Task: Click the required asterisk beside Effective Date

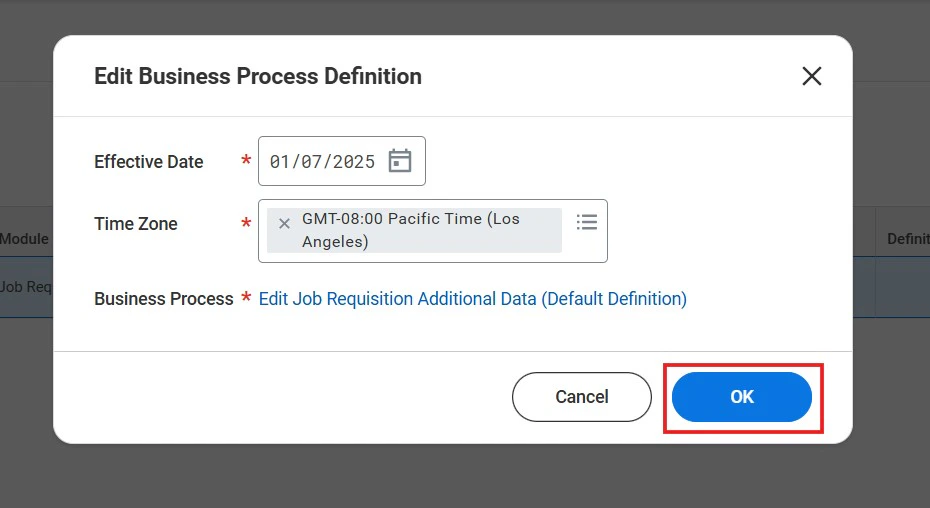Action: [246, 162]
